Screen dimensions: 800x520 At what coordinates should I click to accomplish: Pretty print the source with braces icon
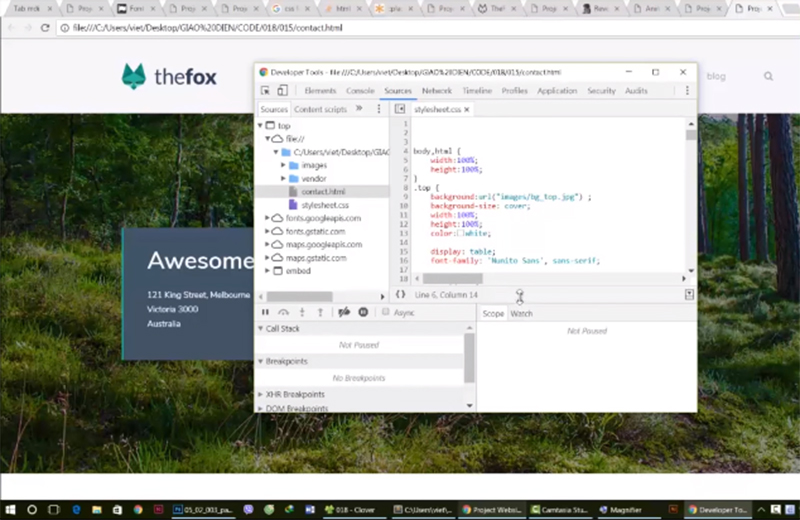coord(400,294)
